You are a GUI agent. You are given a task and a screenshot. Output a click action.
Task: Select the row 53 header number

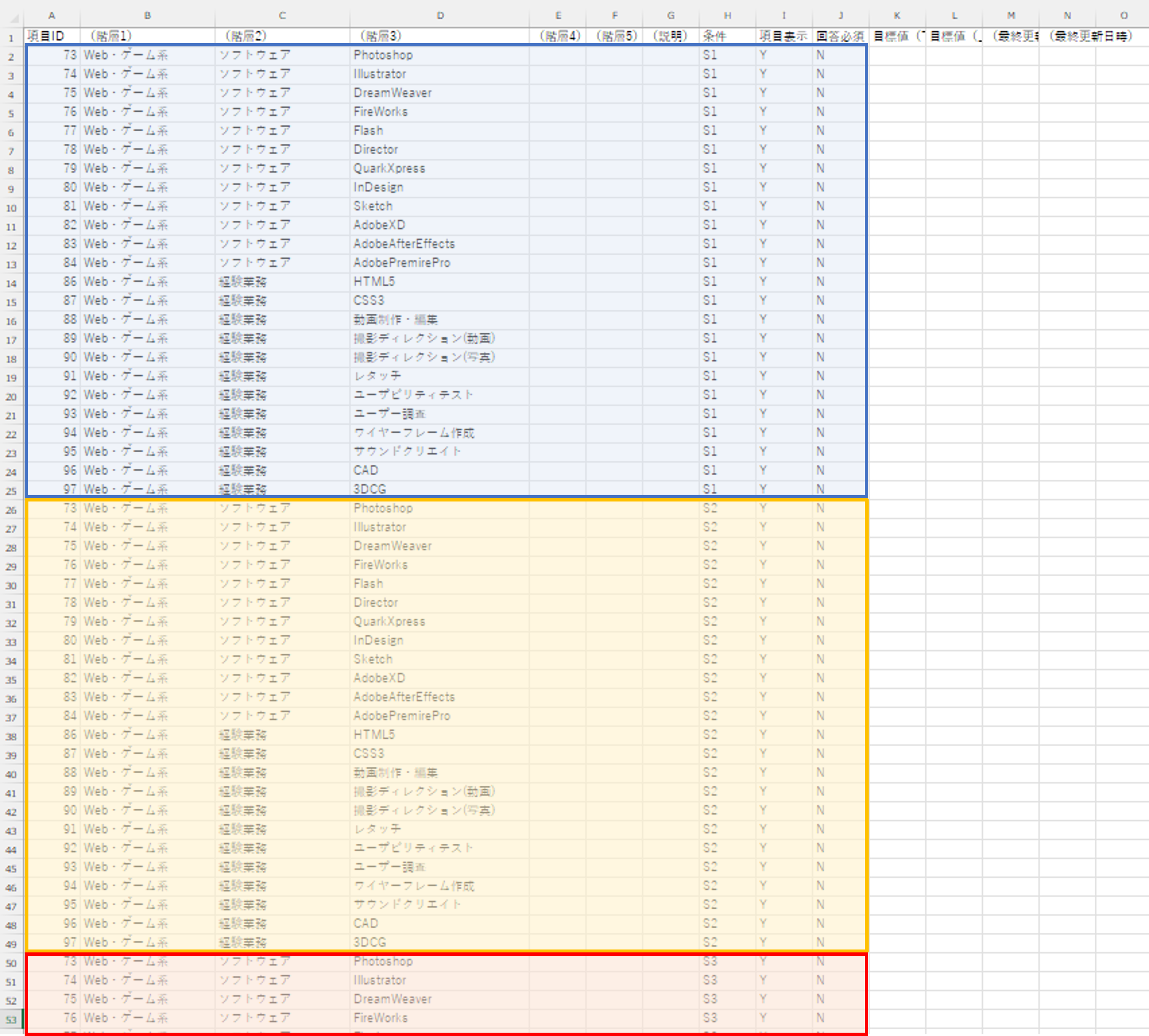tap(11, 1019)
